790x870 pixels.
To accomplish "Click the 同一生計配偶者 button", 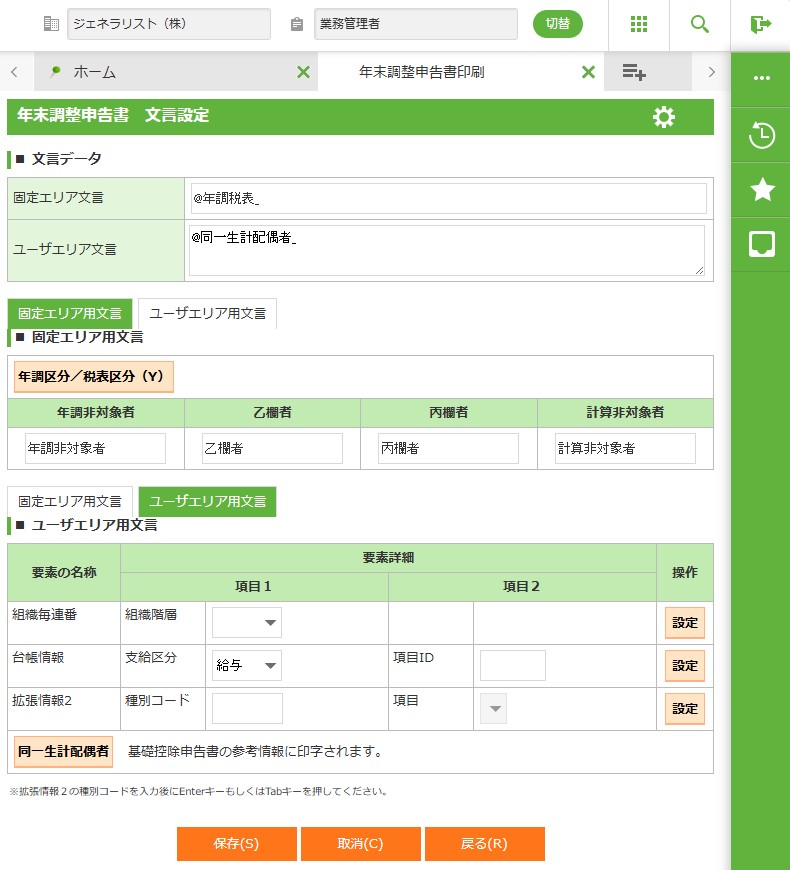I will (x=63, y=751).
